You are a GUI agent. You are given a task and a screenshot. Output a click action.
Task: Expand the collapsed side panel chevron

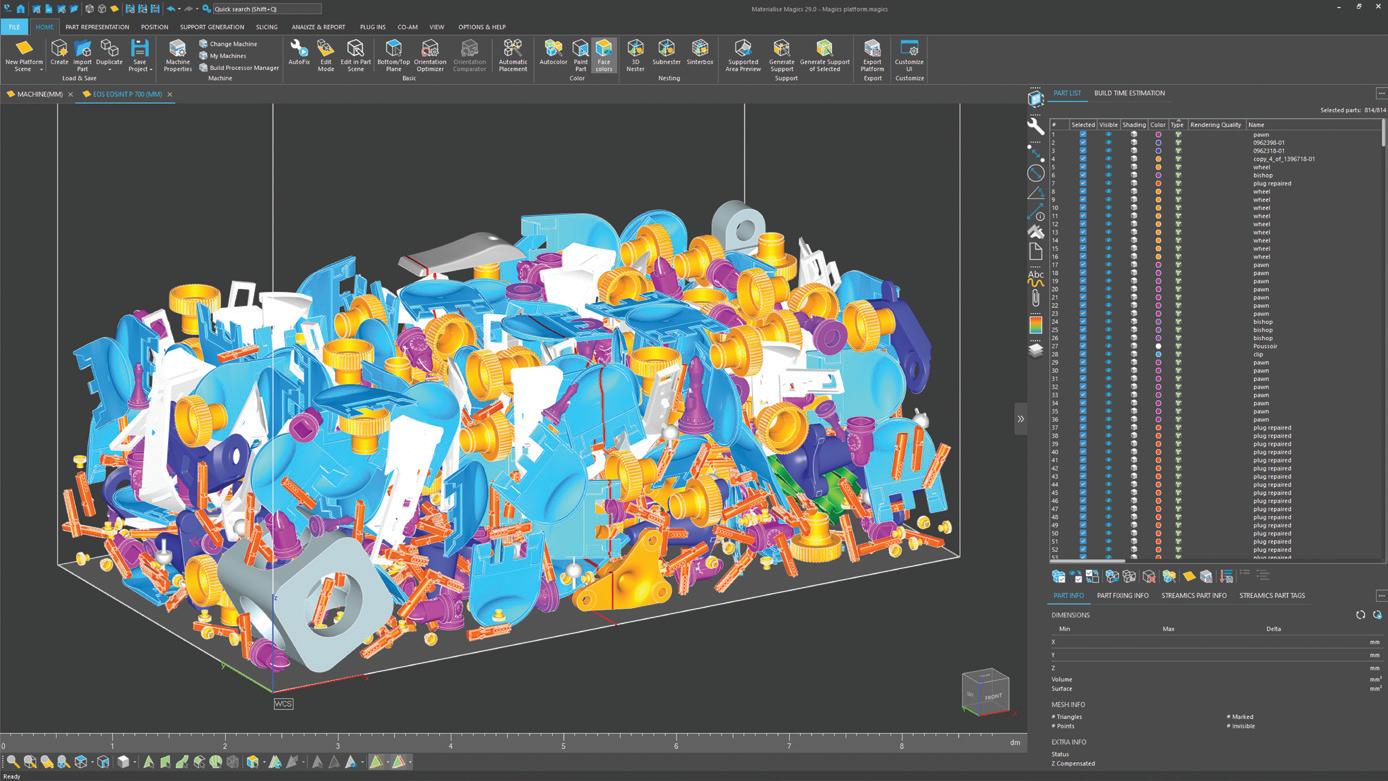coord(1020,419)
